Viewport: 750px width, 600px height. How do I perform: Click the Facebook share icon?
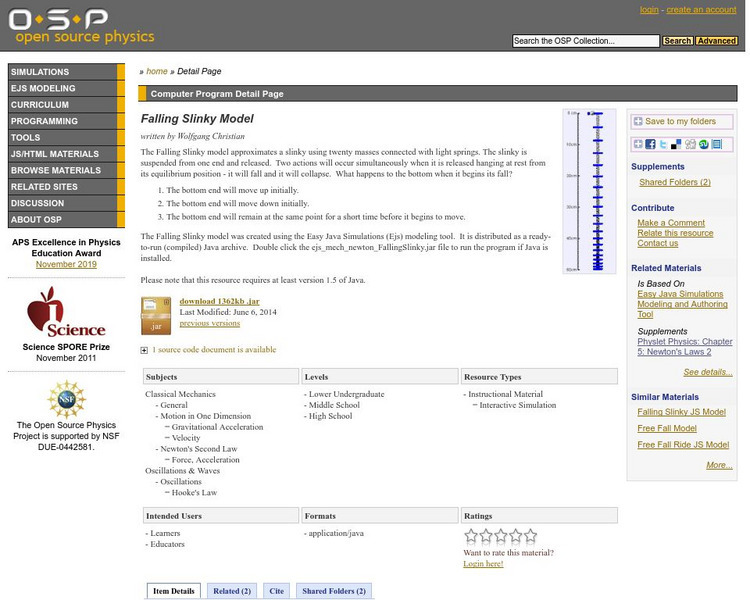coord(650,144)
